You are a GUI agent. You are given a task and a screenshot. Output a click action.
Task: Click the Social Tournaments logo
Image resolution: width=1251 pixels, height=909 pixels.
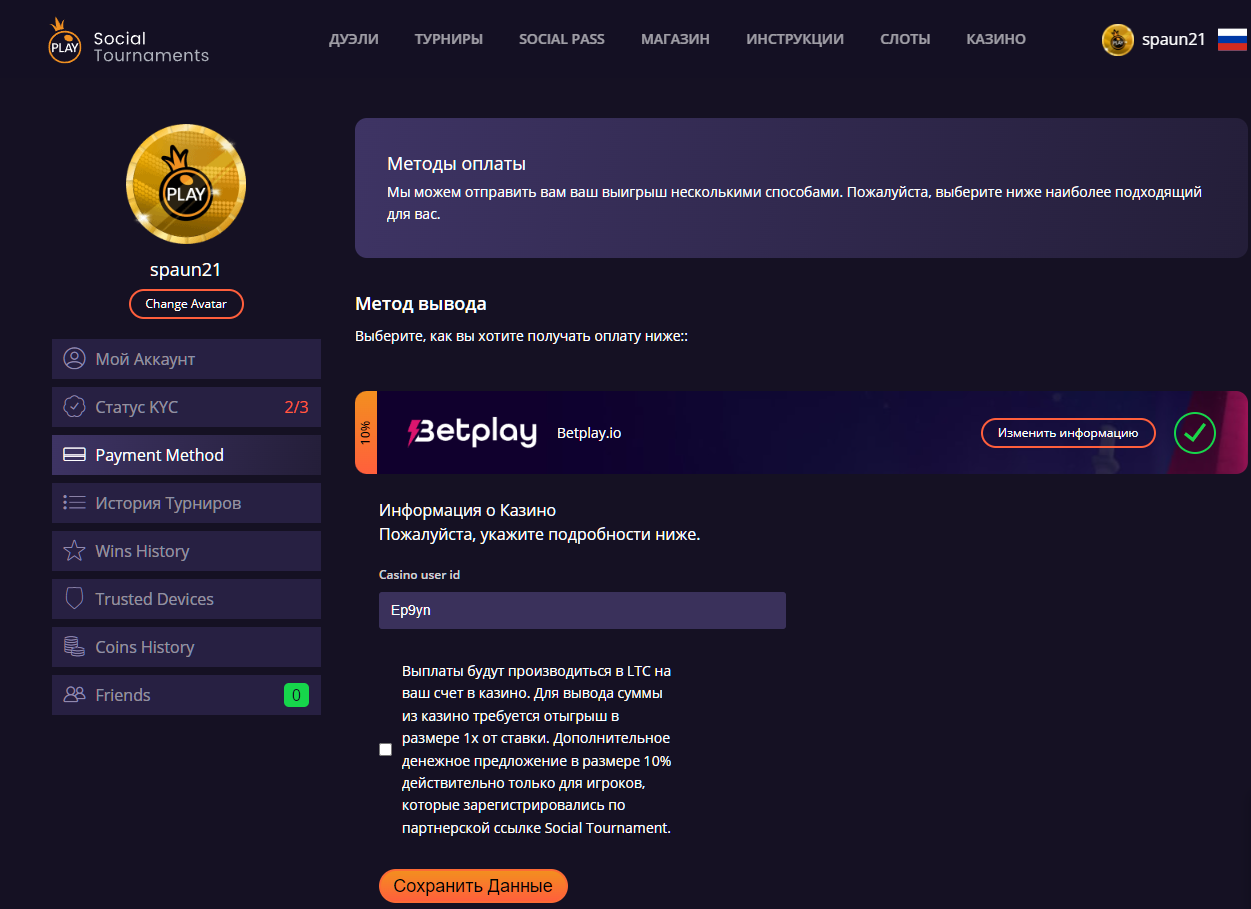[x=128, y=41]
